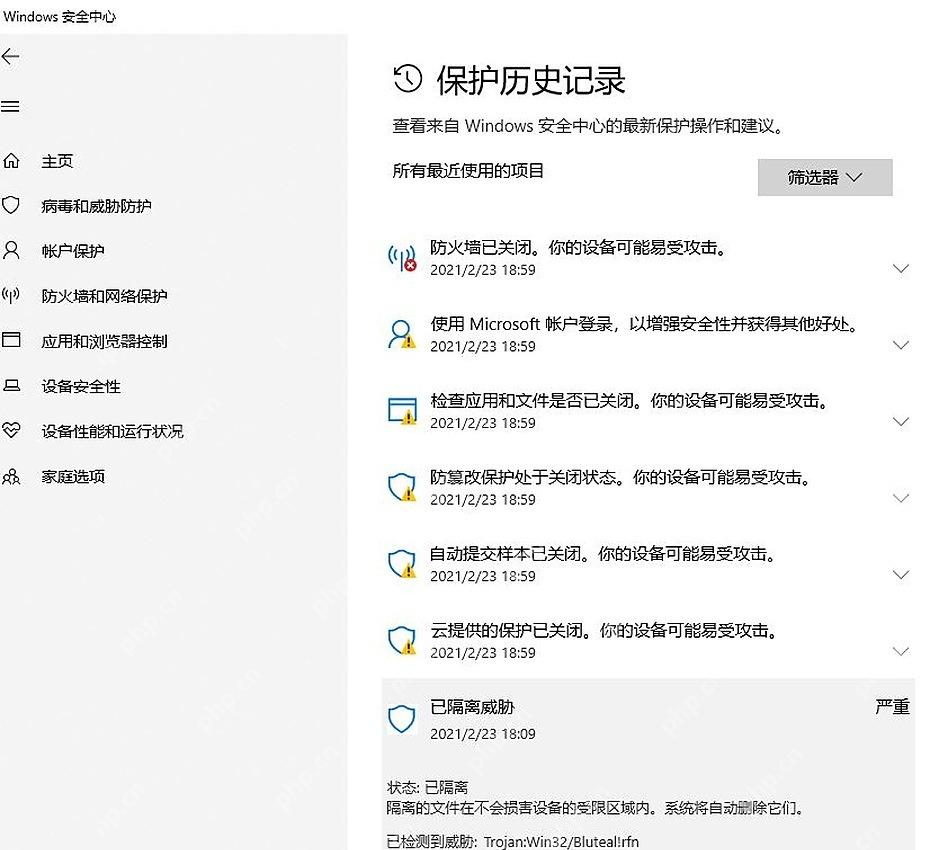Screen dimensions: 930x850
Task: Click the 检查应用和文件是否已关闭 entry text
Action: [630, 400]
